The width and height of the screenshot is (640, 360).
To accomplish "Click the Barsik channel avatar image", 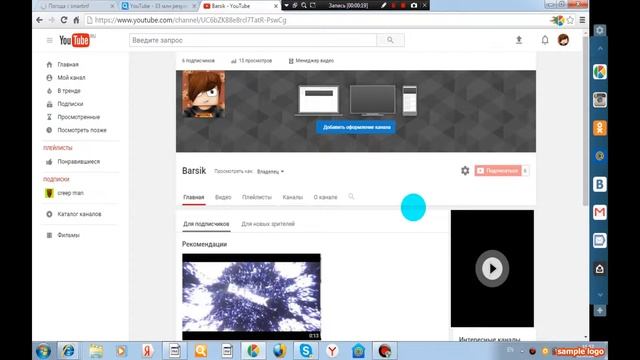I will coord(203,94).
